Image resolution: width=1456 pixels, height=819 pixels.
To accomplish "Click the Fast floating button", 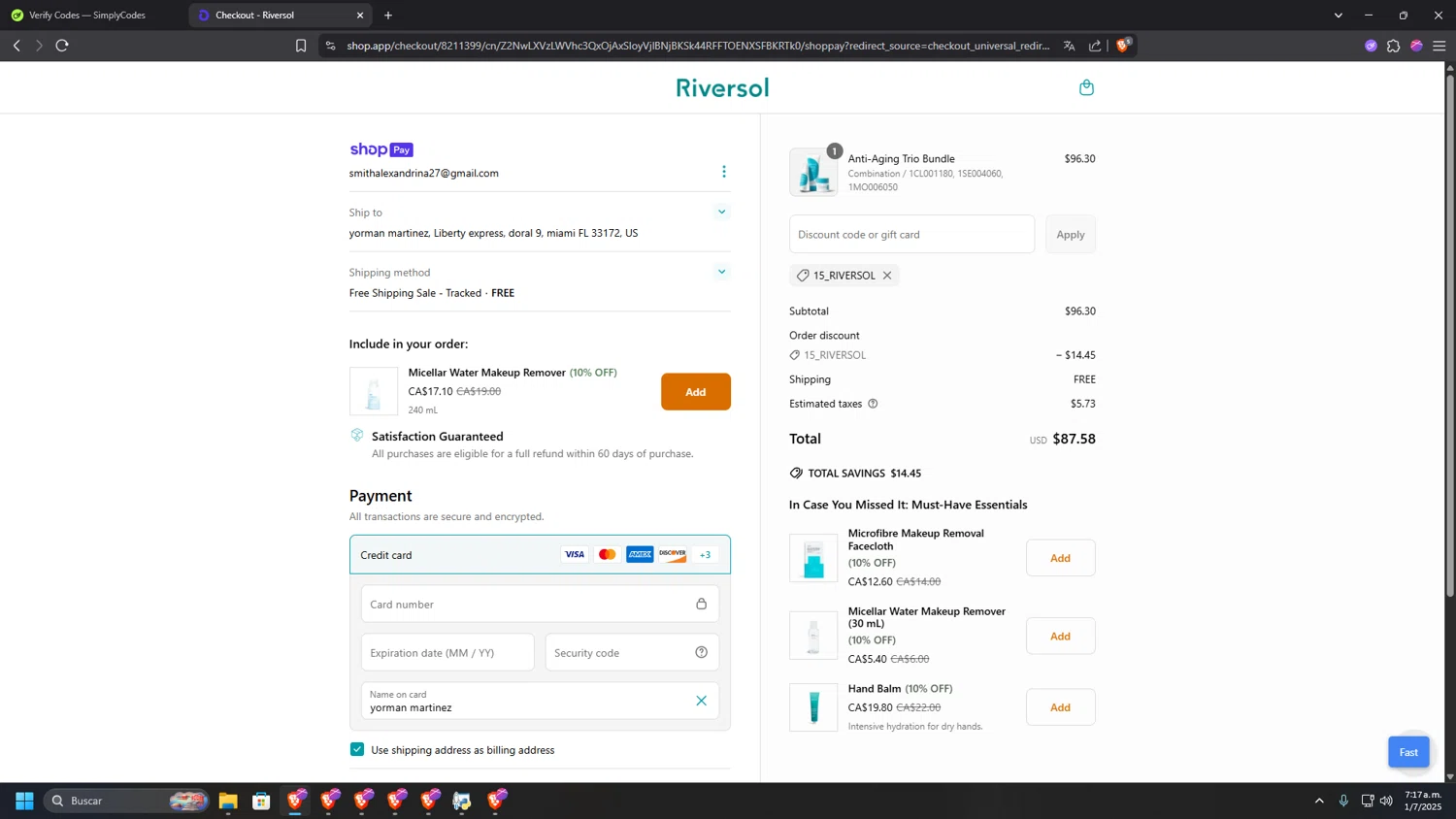I will 1408,752.
